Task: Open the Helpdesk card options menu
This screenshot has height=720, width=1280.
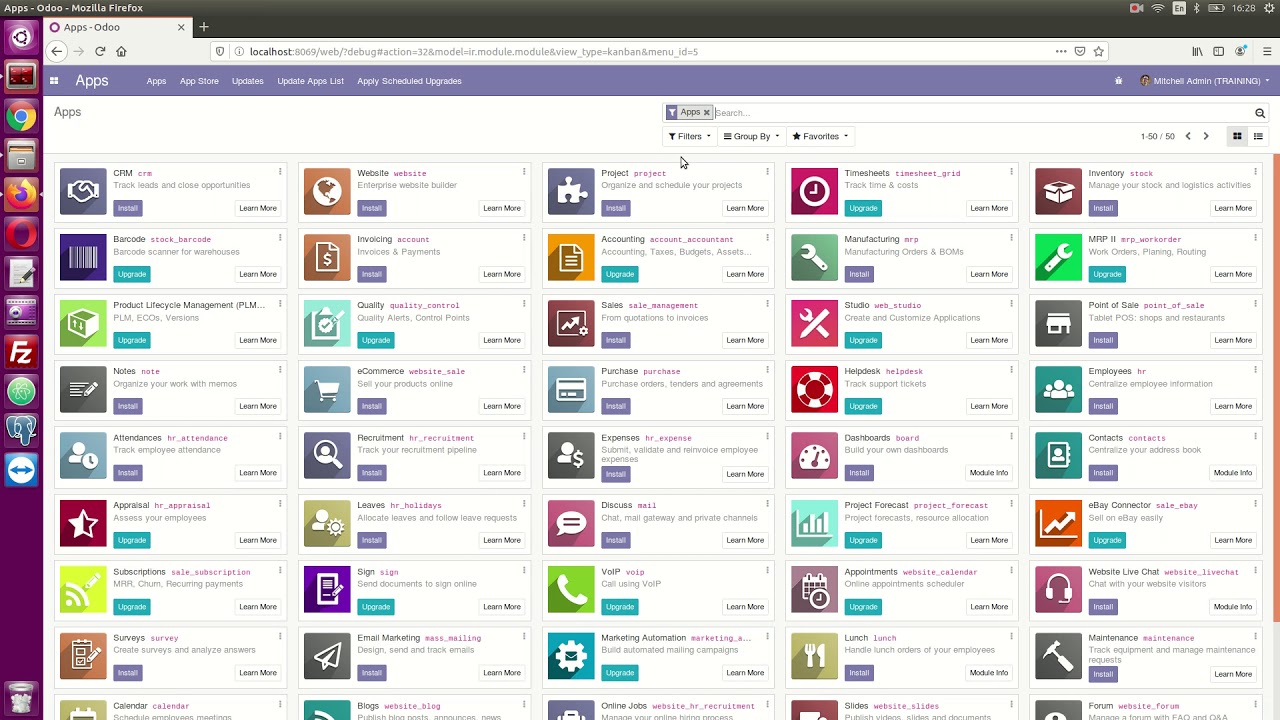Action: pyautogui.click(x=1011, y=370)
